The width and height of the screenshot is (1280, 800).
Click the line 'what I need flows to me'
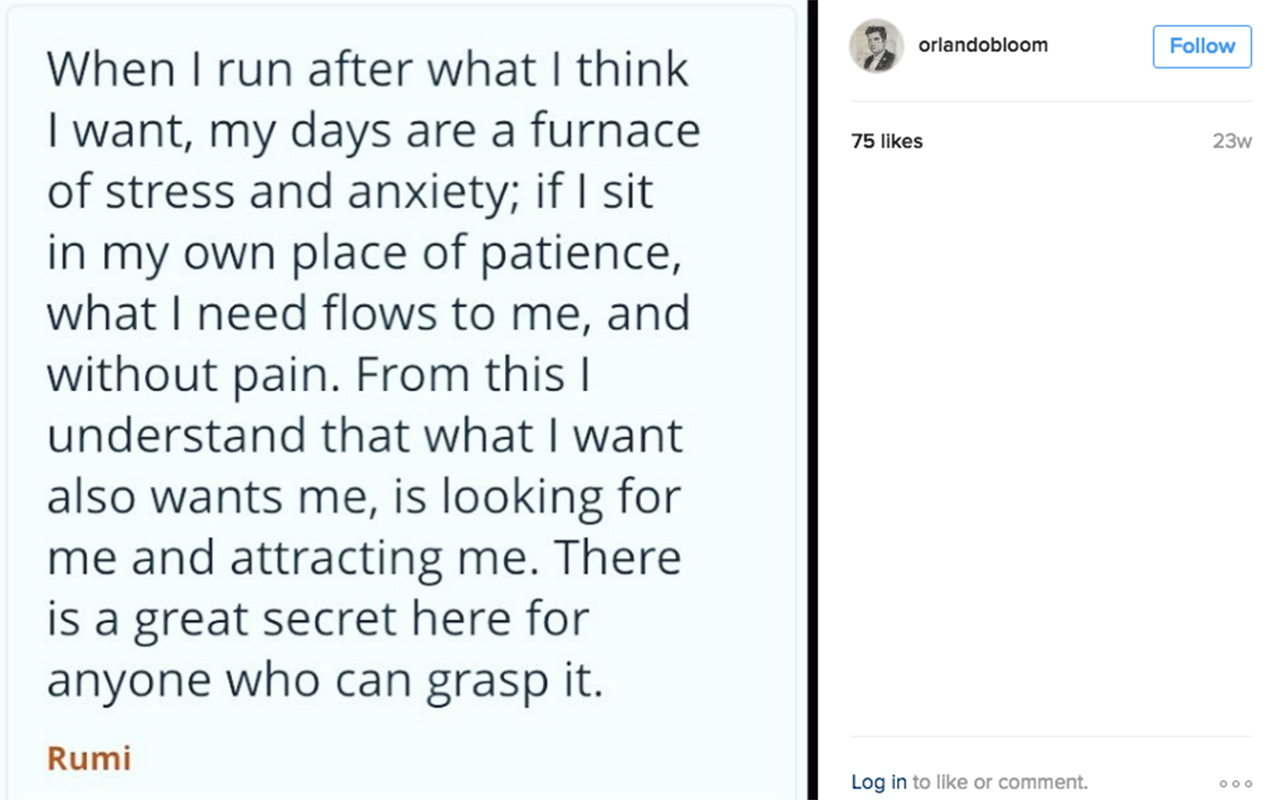pos(368,313)
